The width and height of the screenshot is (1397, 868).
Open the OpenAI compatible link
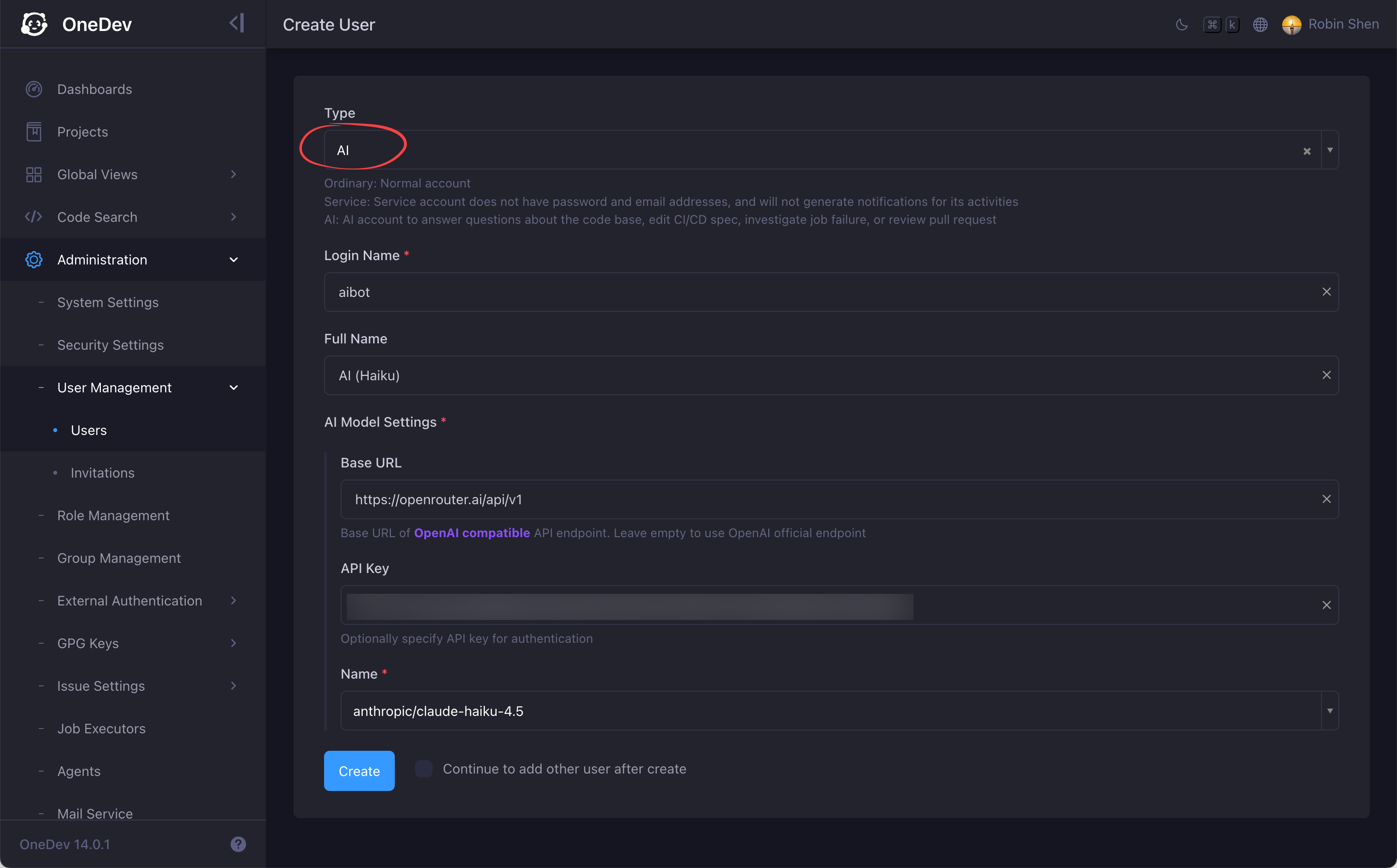click(472, 533)
